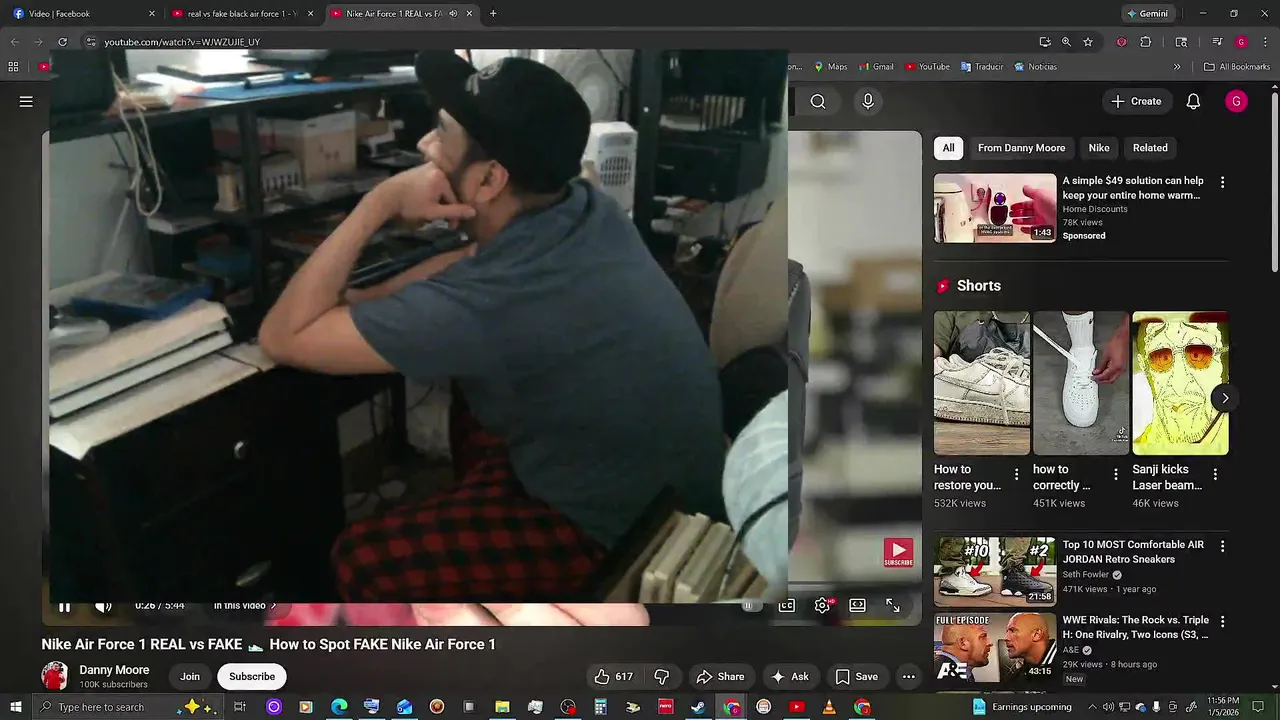Click the address bar URL
This screenshot has width=1280, height=720.
coord(182,42)
